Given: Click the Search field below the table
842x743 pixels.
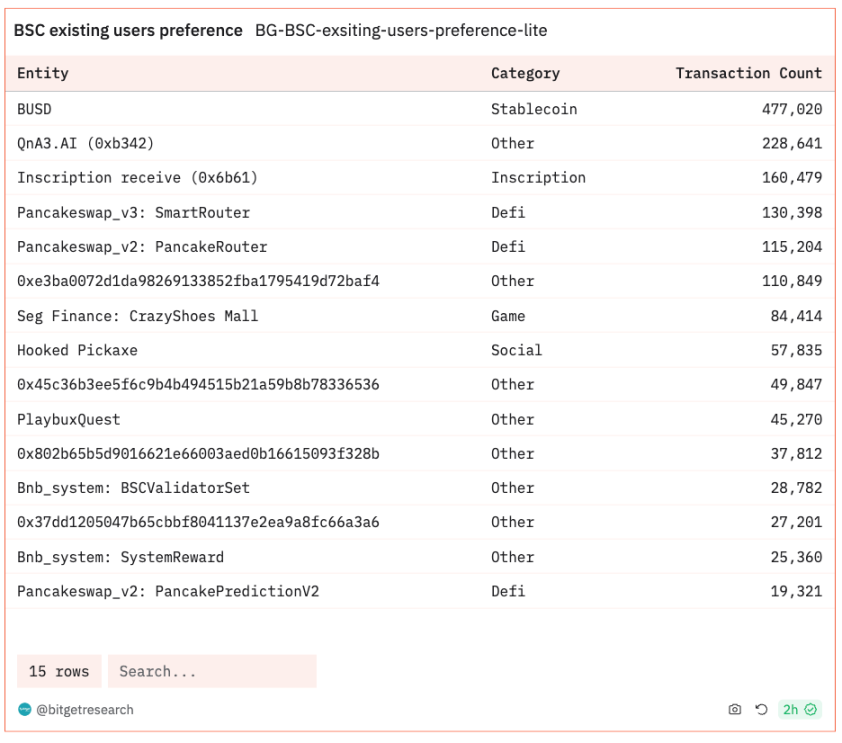Looking at the screenshot, I should pyautogui.click(x=212, y=671).
